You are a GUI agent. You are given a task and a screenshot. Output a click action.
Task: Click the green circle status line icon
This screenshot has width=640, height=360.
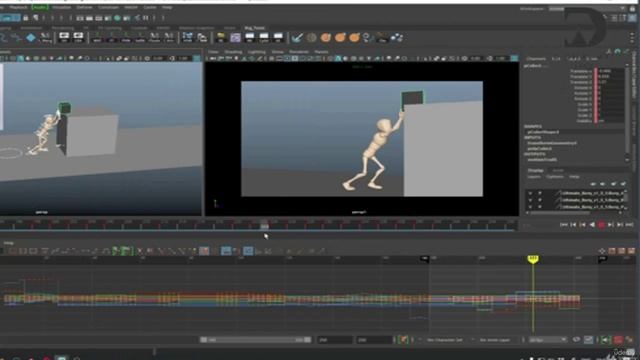[117, 18]
